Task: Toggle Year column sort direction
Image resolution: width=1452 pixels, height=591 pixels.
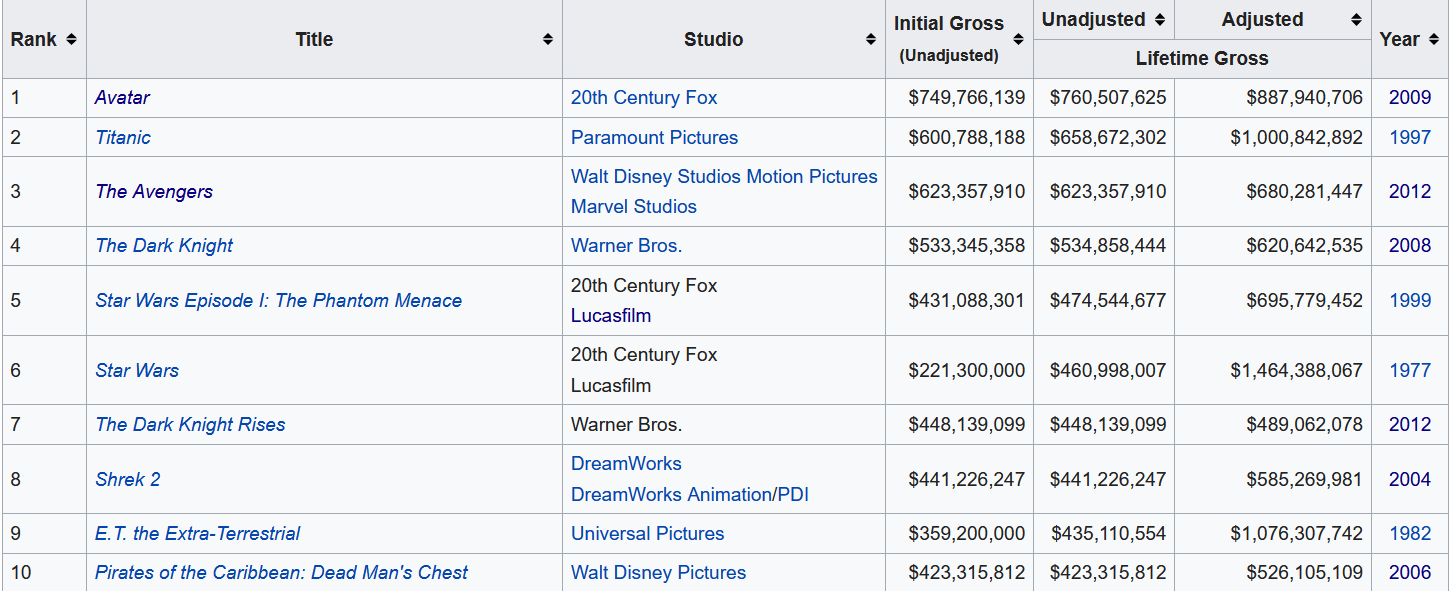Action: point(1434,39)
